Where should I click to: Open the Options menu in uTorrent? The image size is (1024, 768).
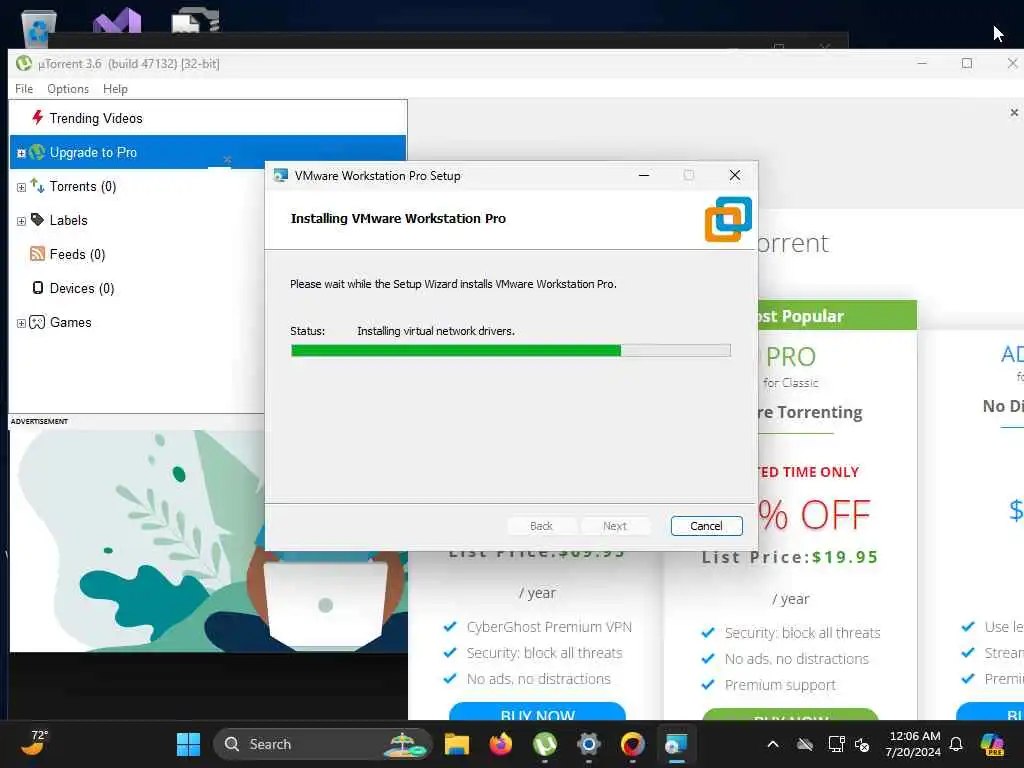68,88
